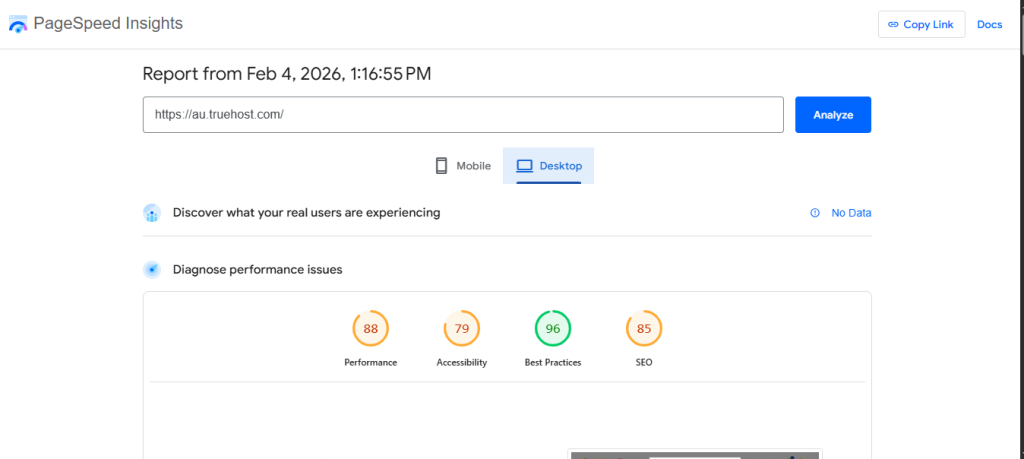
Task: Click the Analyze button
Action: pos(833,115)
